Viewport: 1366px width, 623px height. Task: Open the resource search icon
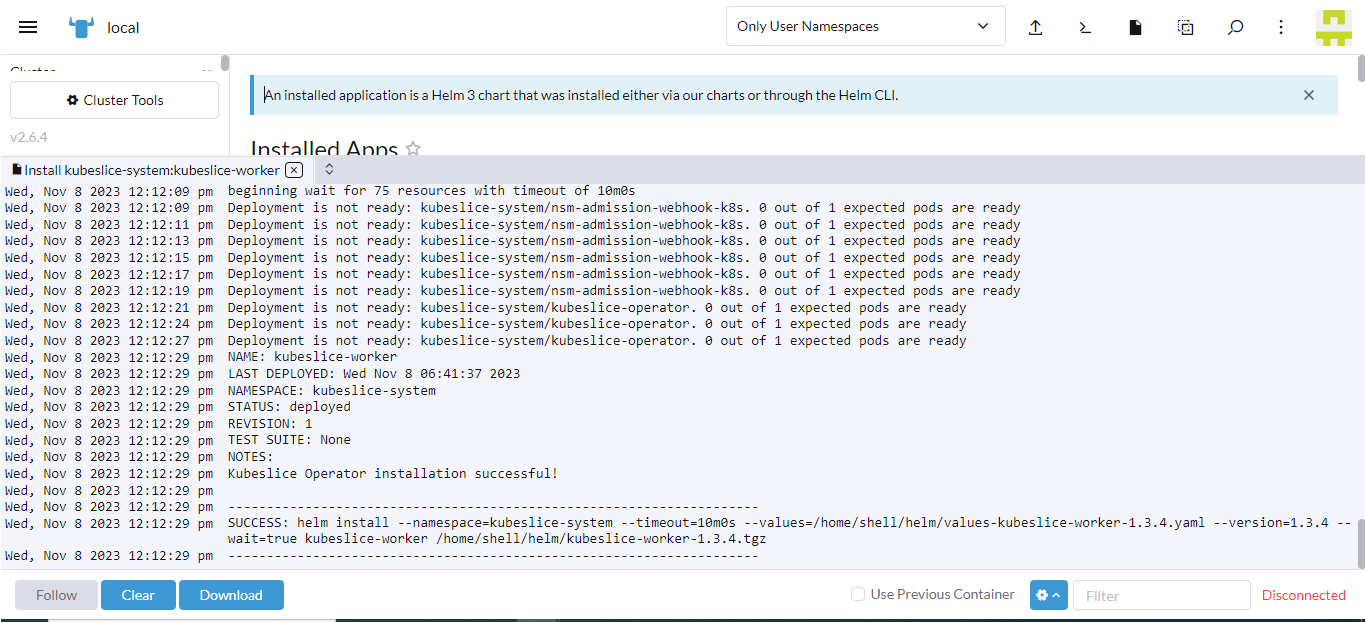[1235, 27]
